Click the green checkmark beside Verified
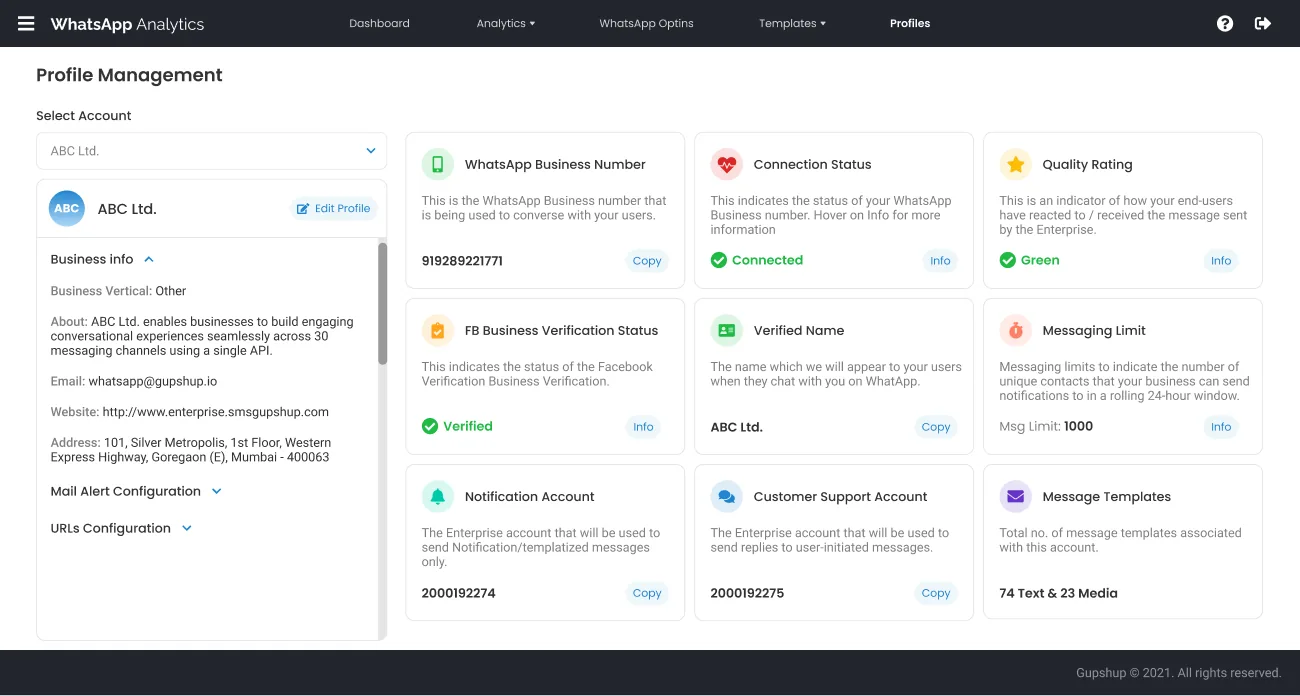 click(430, 426)
